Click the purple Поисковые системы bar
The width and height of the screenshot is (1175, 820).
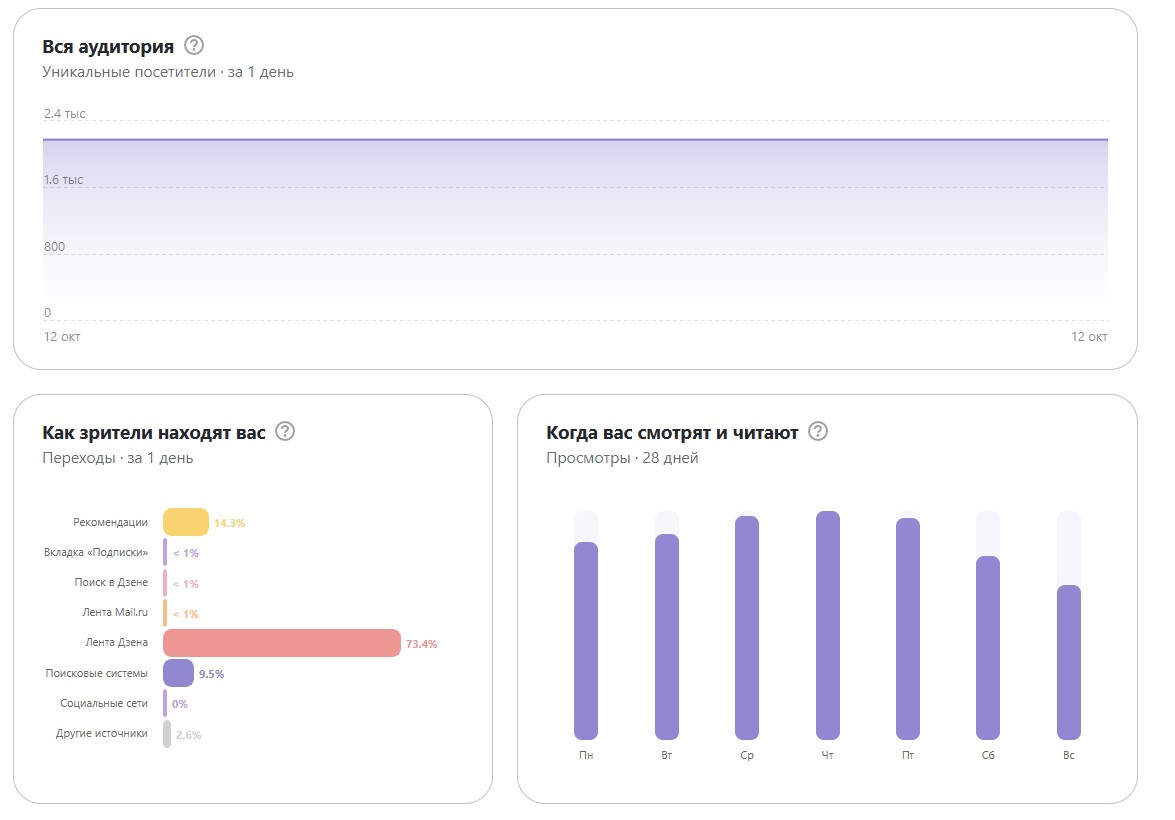(x=178, y=673)
